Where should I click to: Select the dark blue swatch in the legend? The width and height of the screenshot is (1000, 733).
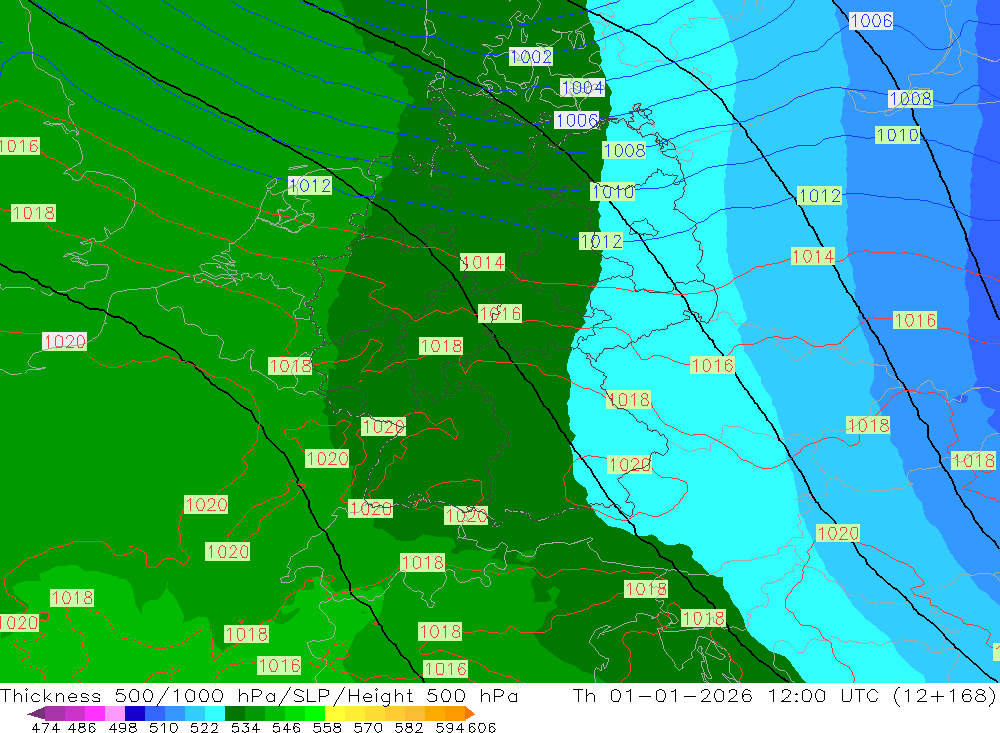pyautogui.click(x=135, y=713)
